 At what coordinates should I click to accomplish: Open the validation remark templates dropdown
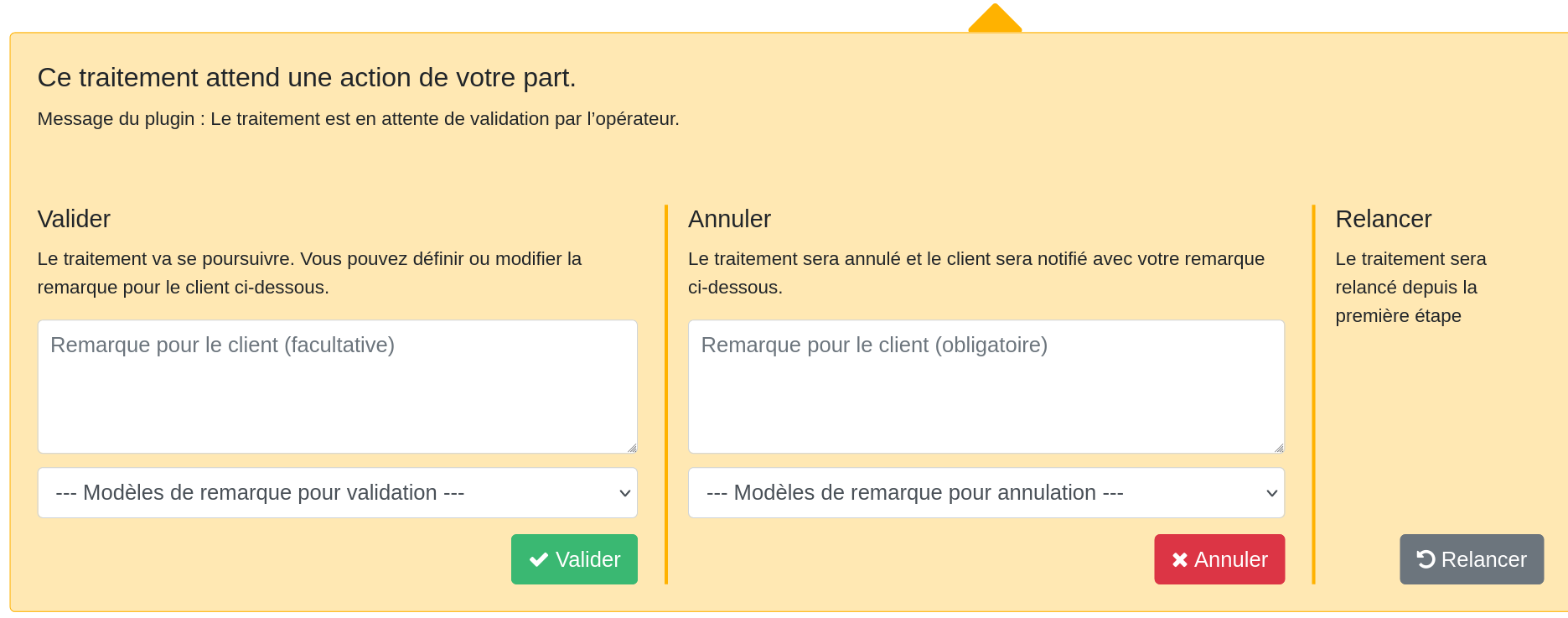click(x=337, y=493)
